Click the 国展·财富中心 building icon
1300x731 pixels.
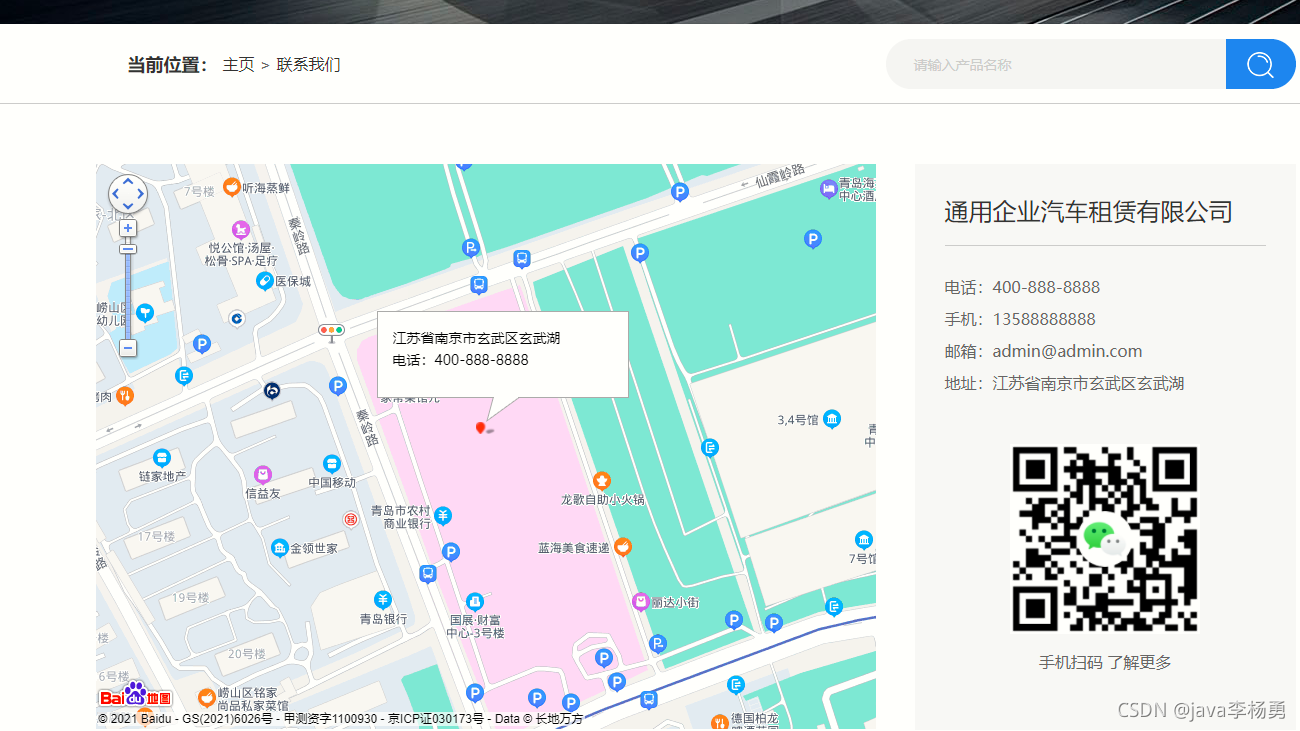[474, 601]
